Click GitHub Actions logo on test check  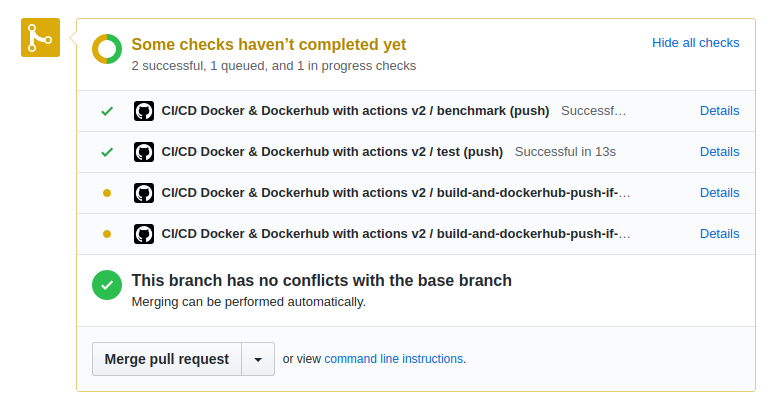(x=143, y=152)
